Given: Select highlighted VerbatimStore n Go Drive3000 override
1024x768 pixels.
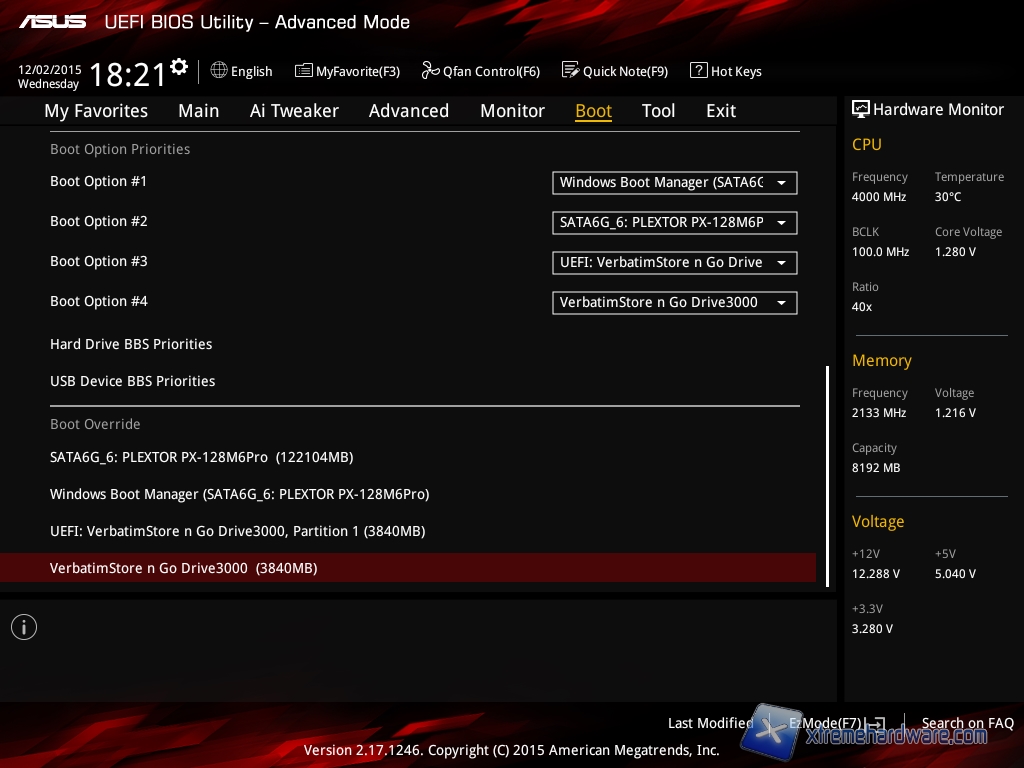Looking at the screenshot, I should pyautogui.click(x=183, y=568).
